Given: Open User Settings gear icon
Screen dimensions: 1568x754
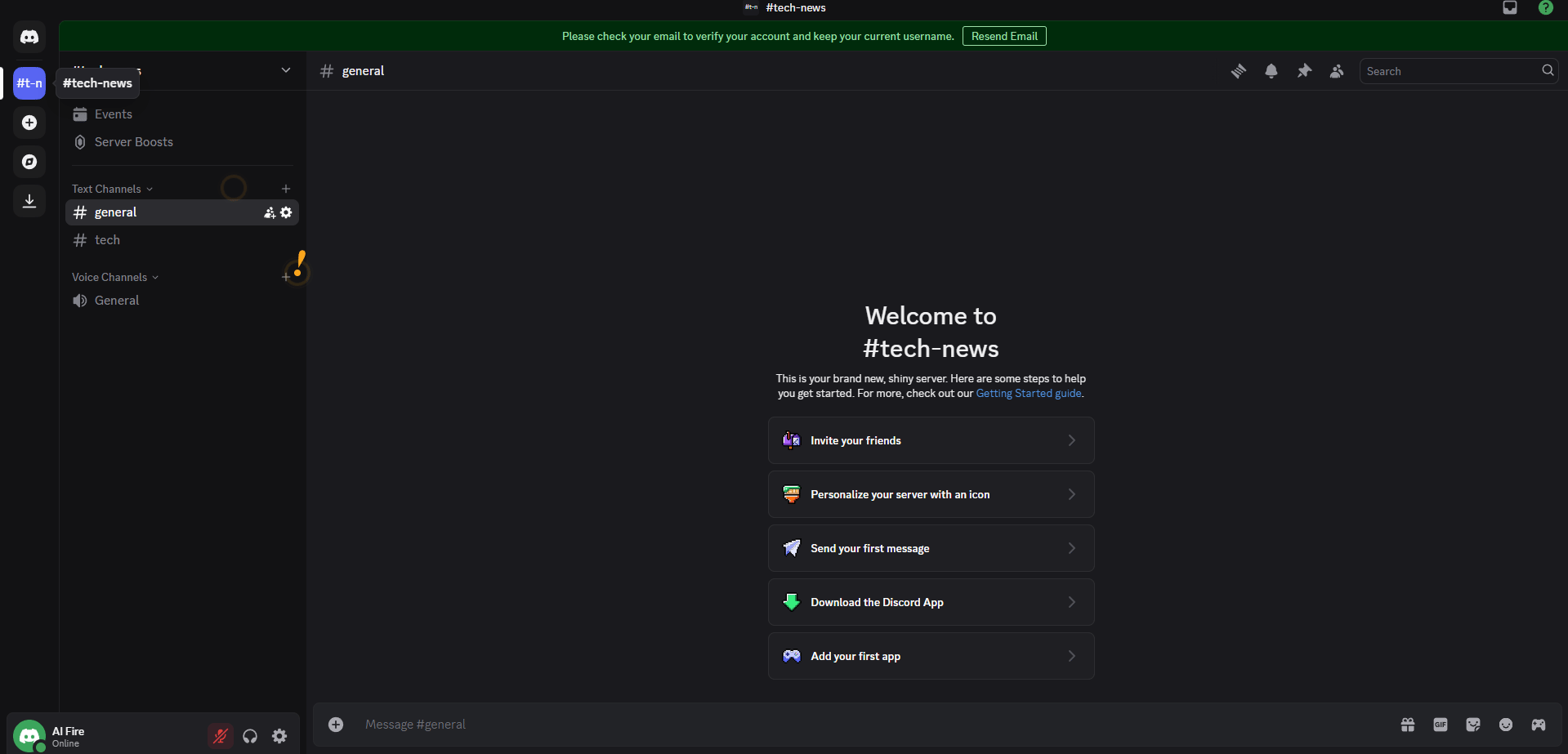Looking at the screenshot, I should point(279,736).
